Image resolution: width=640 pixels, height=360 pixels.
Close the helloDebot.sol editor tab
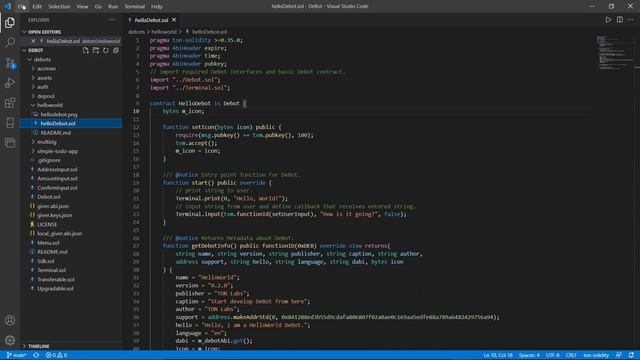pyautogui.click(x=174, y=20)
